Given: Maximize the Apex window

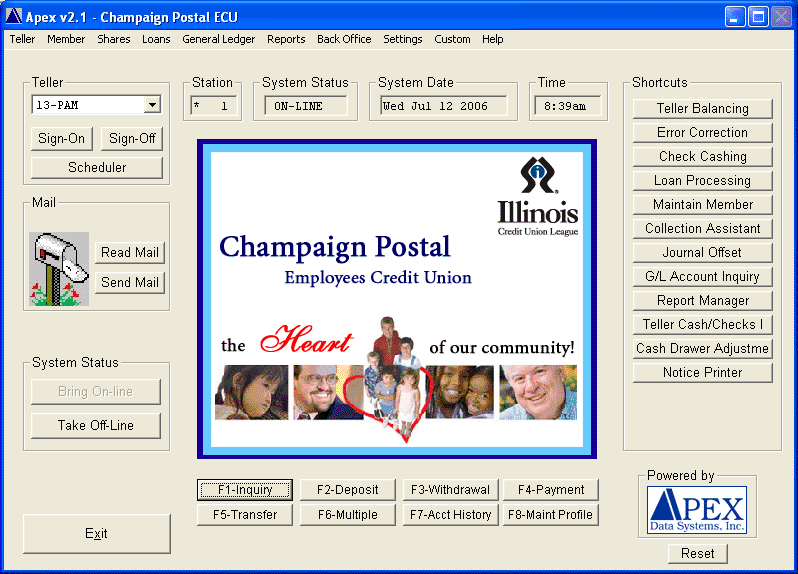Looking at the screenshot, I should point(758,17).
